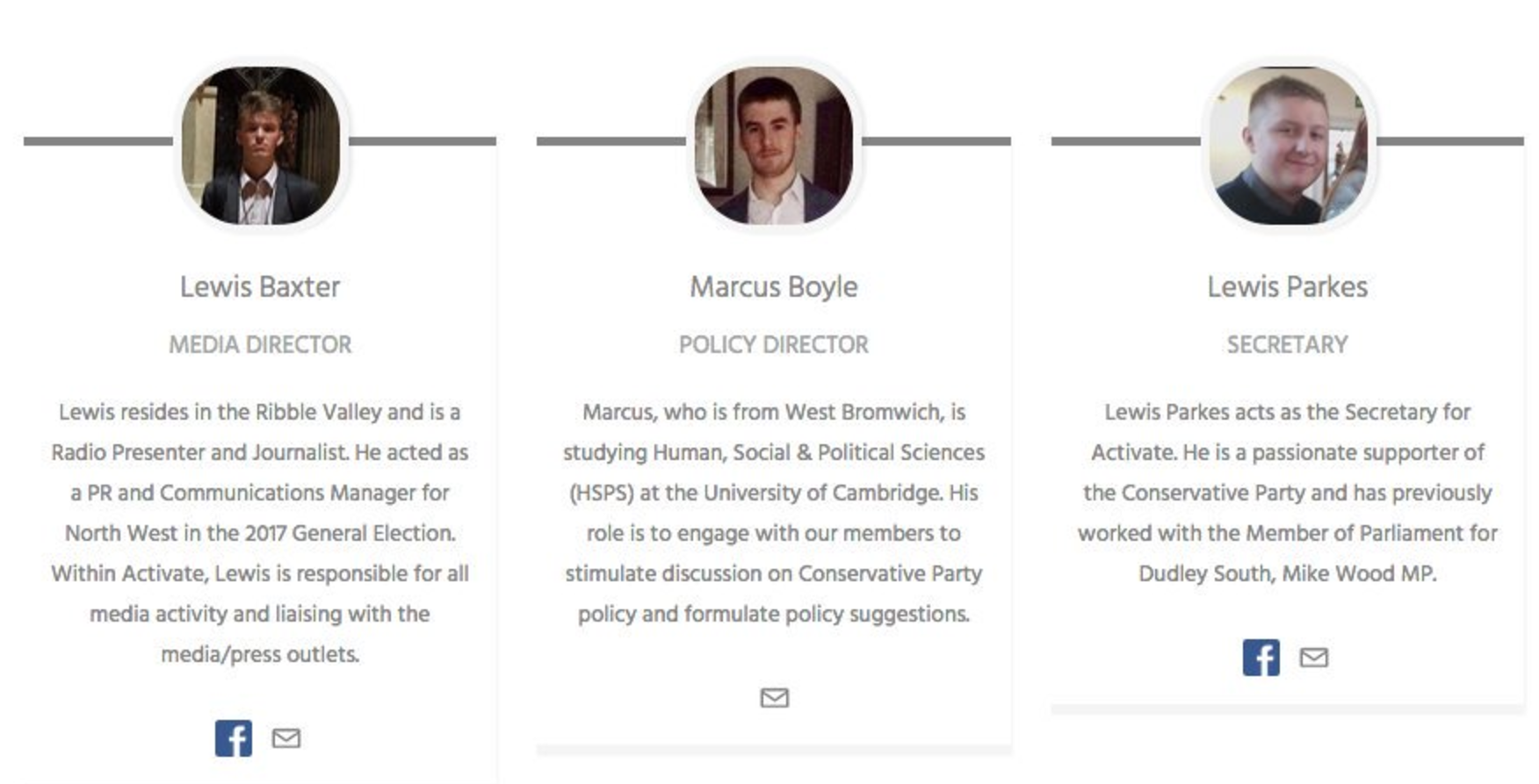The width and height of the screenshot is (1539, 784).
Task: Click the grey line left of Baxter's photo
Action: click(98, 140)
